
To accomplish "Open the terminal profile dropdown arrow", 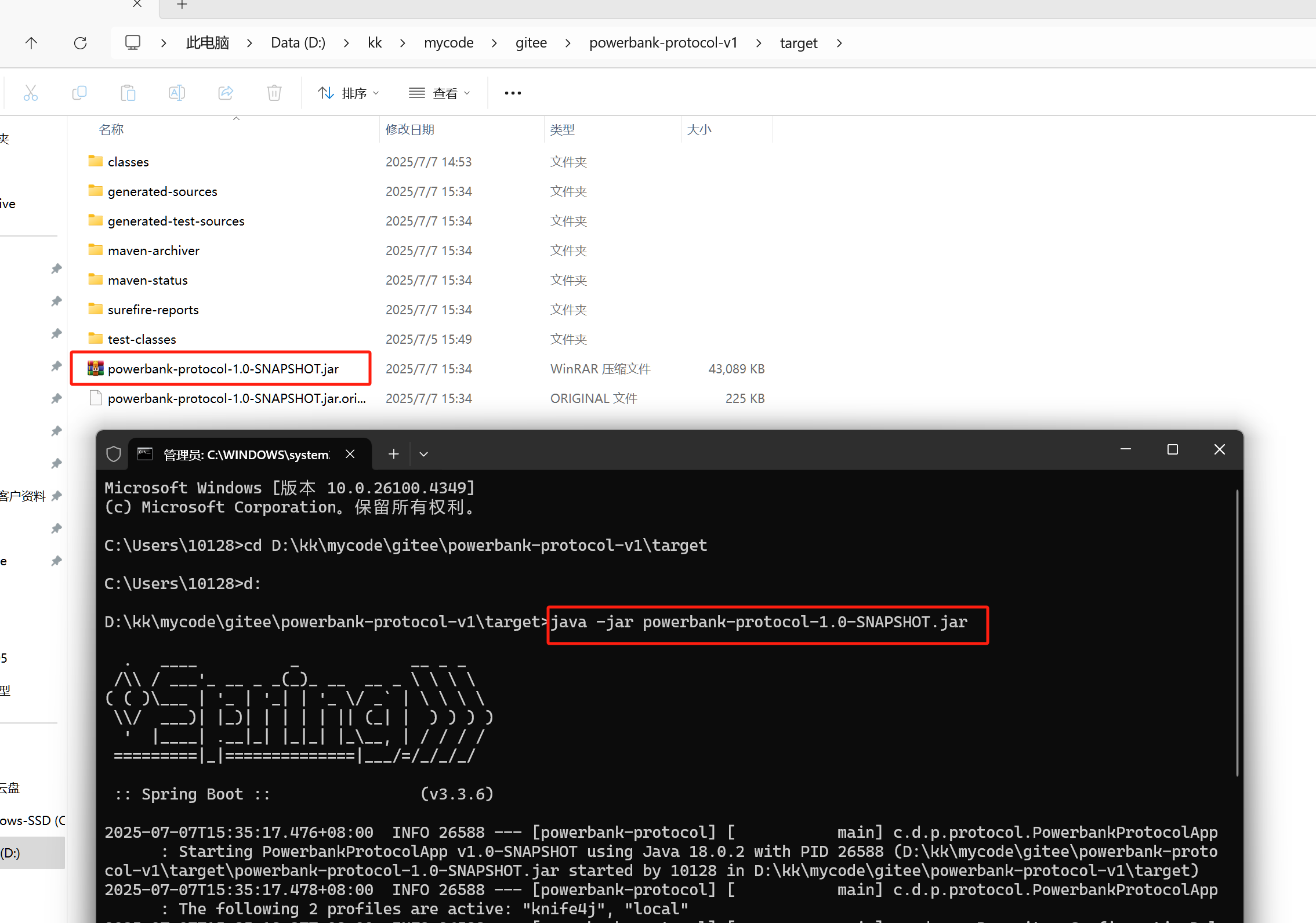I will tap(423, 454).
